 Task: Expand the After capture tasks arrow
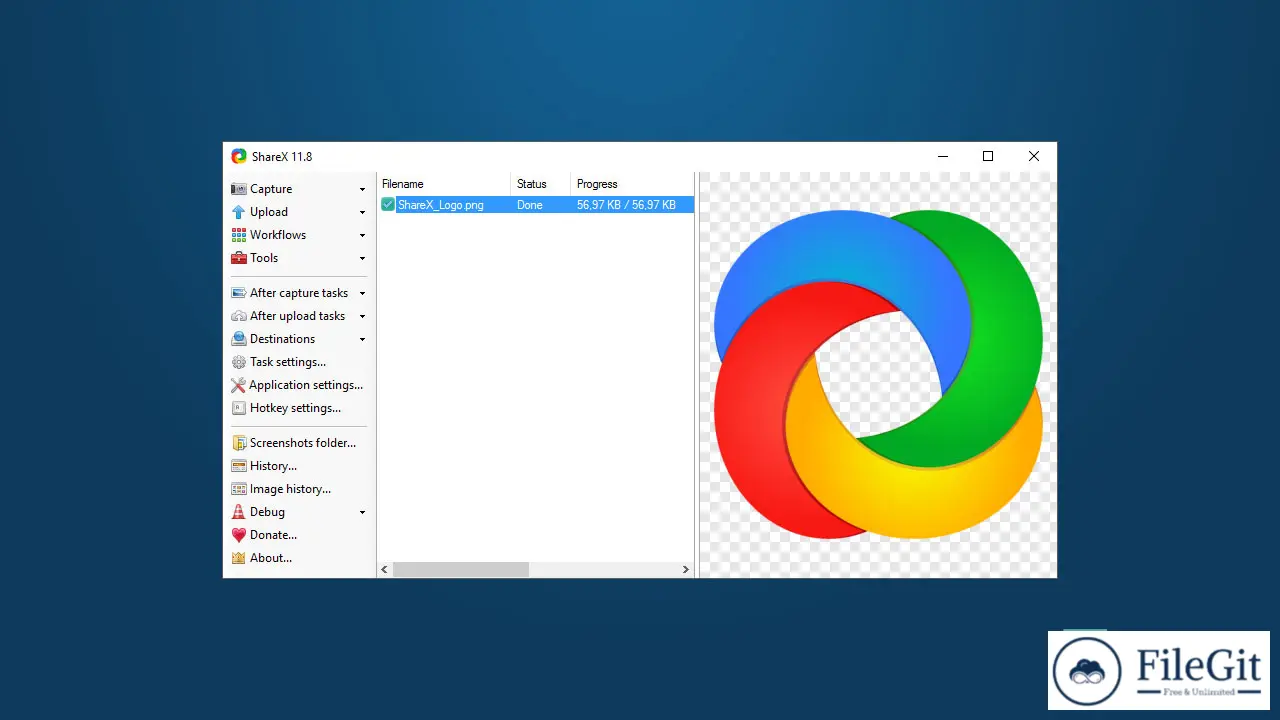tap(362, 293)
